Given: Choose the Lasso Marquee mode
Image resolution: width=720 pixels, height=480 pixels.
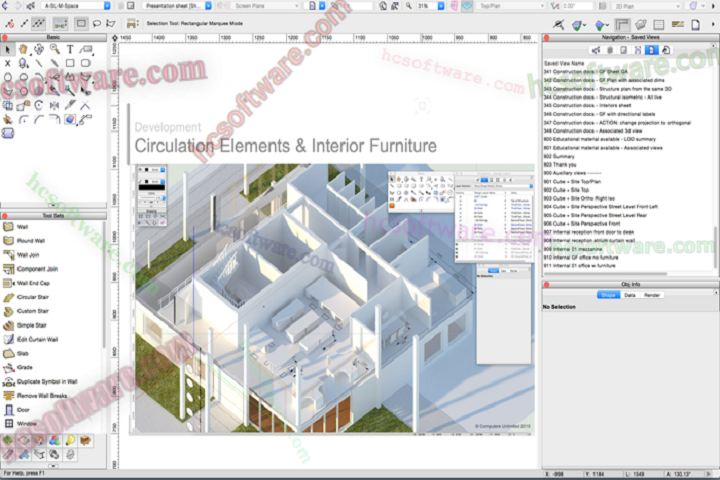Looking at the screenshot, I should (x=96, y=23).
